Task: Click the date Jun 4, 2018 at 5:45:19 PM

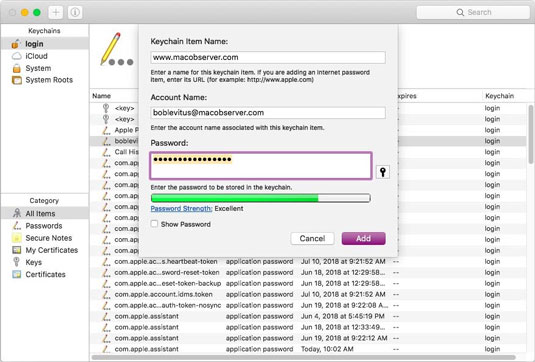Action: point(343,316)
